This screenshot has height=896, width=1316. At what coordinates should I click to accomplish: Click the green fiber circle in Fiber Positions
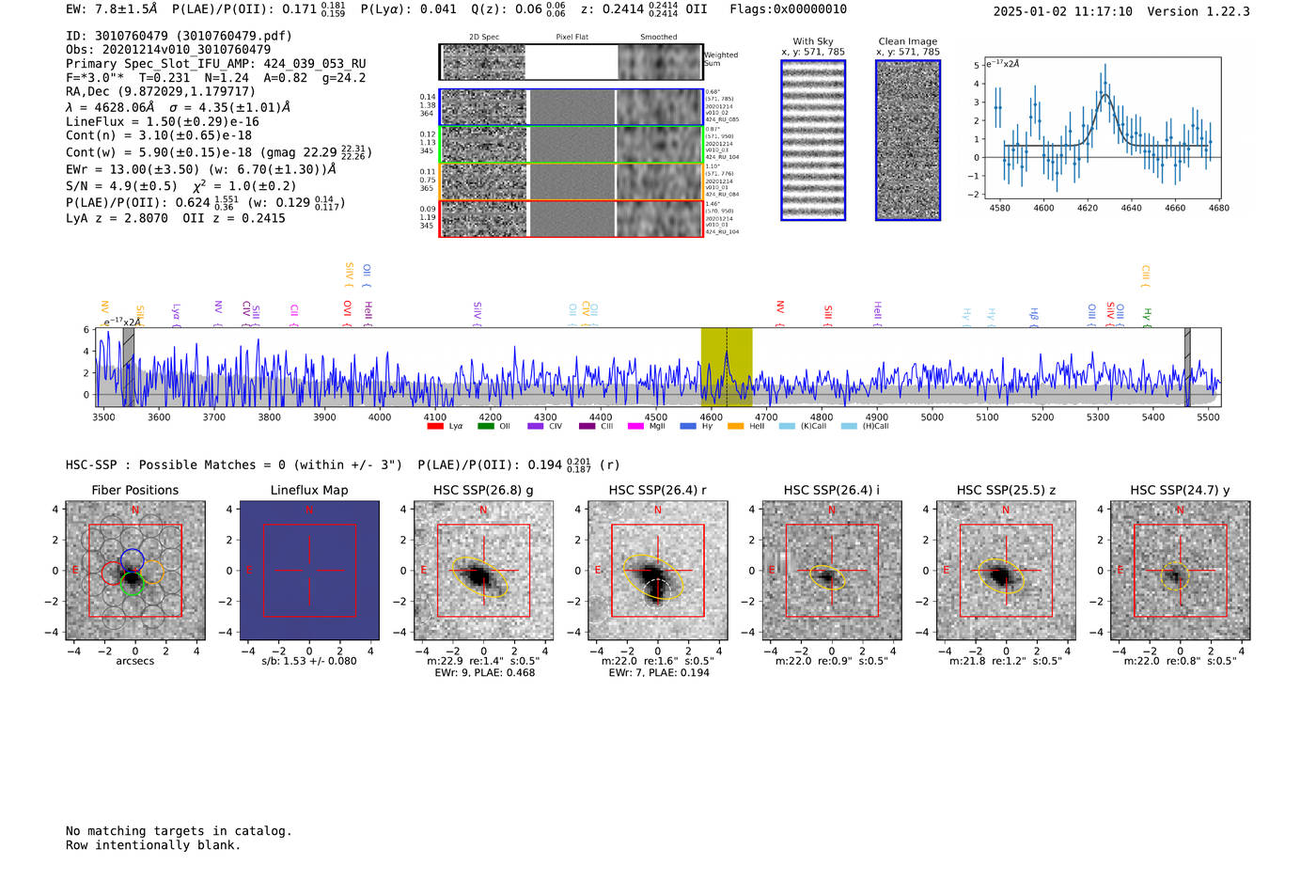click(132, 582)
